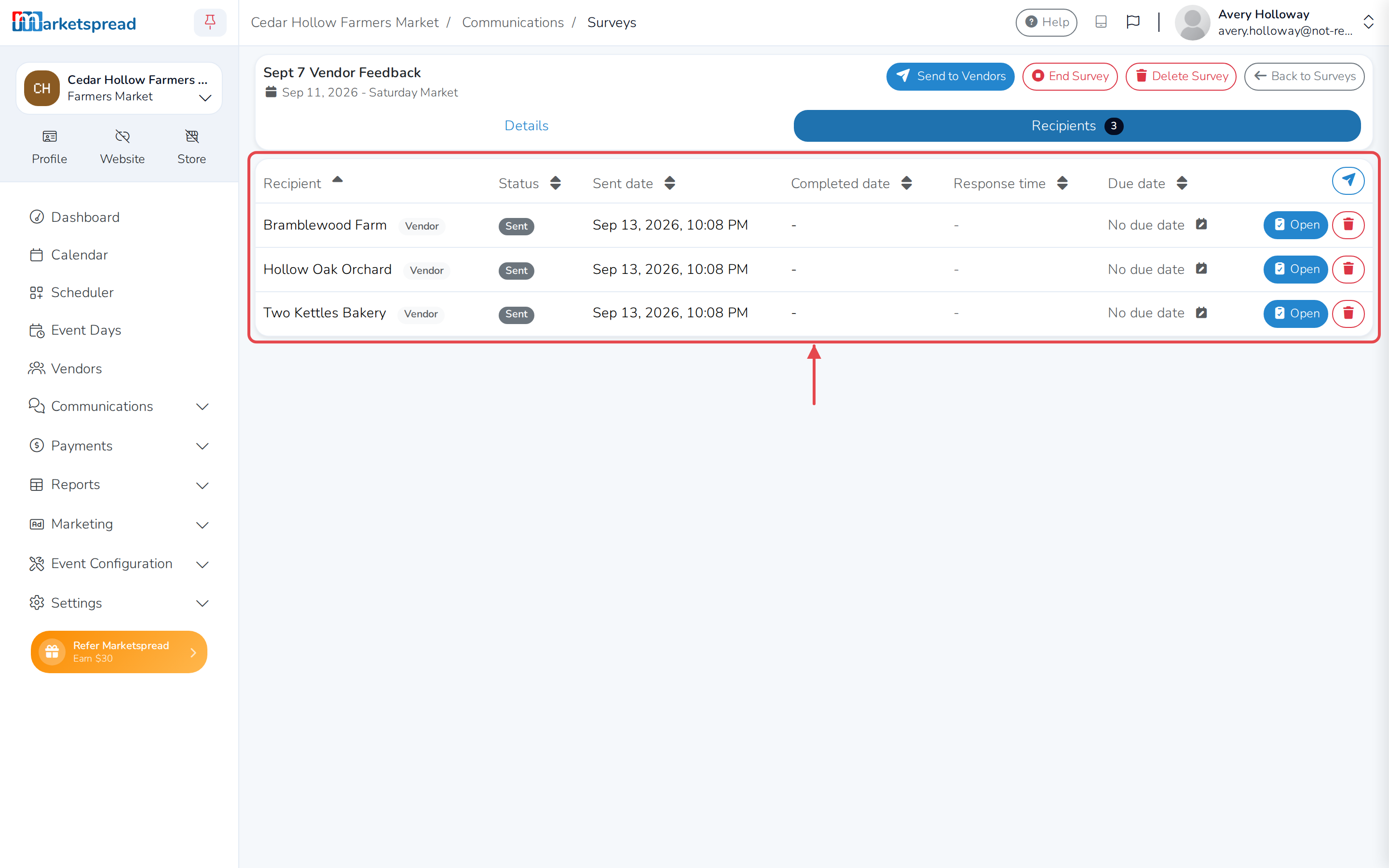Image resolution: width=1389 pixels, height=868 pixels.
Task: Click Delete Survey
Action: pos(1181,76)
